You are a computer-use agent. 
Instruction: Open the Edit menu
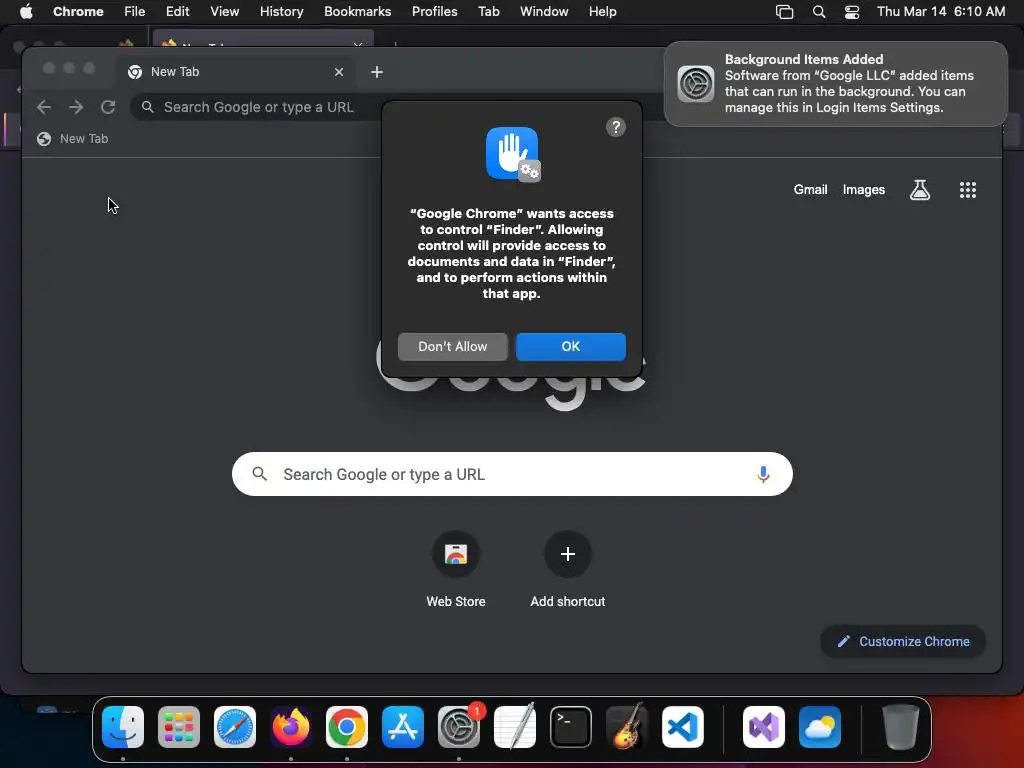177,12
